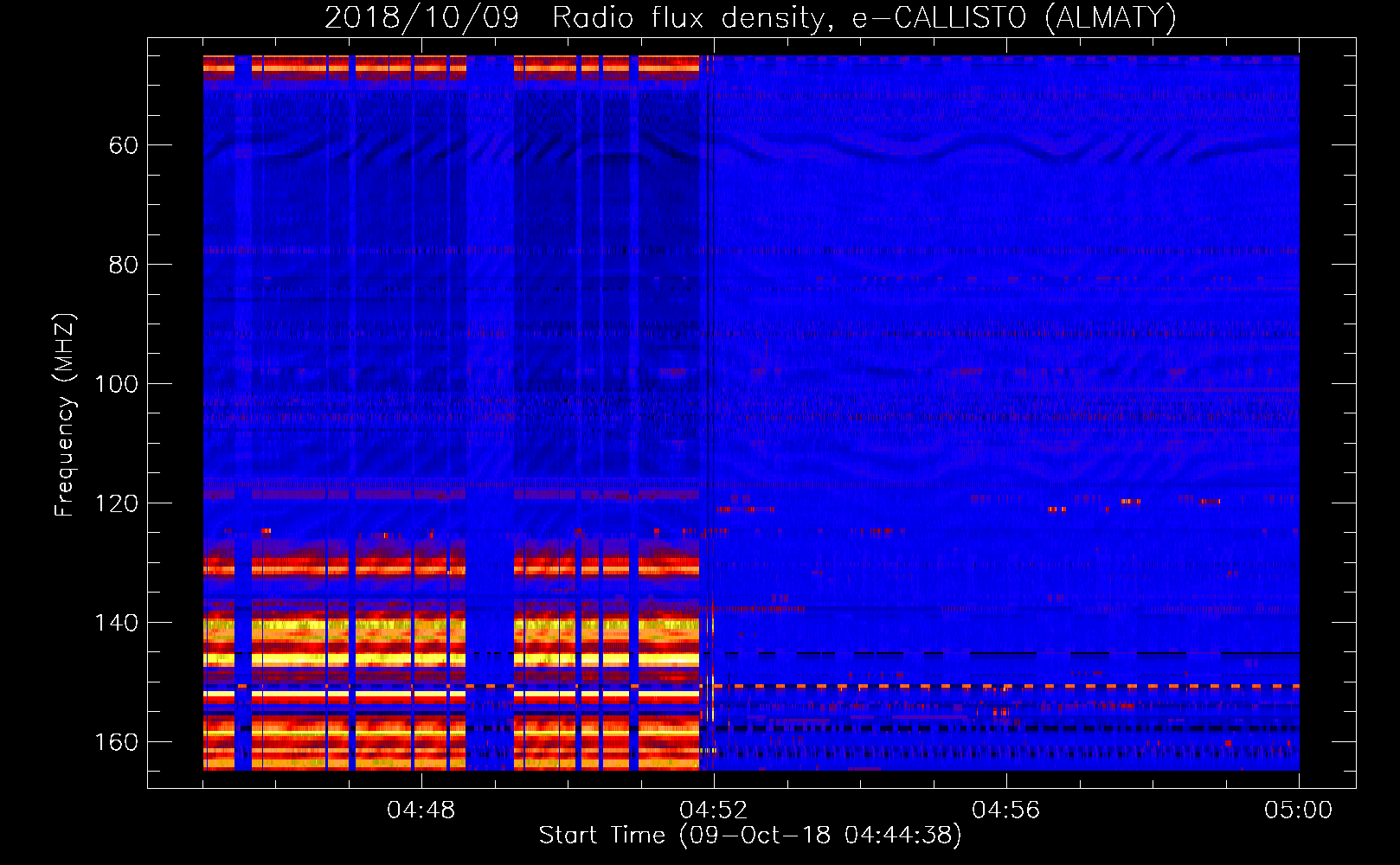Click the 160 frequency tick label
This screenshot has width=1400, height=865.
tap(116, 742)
